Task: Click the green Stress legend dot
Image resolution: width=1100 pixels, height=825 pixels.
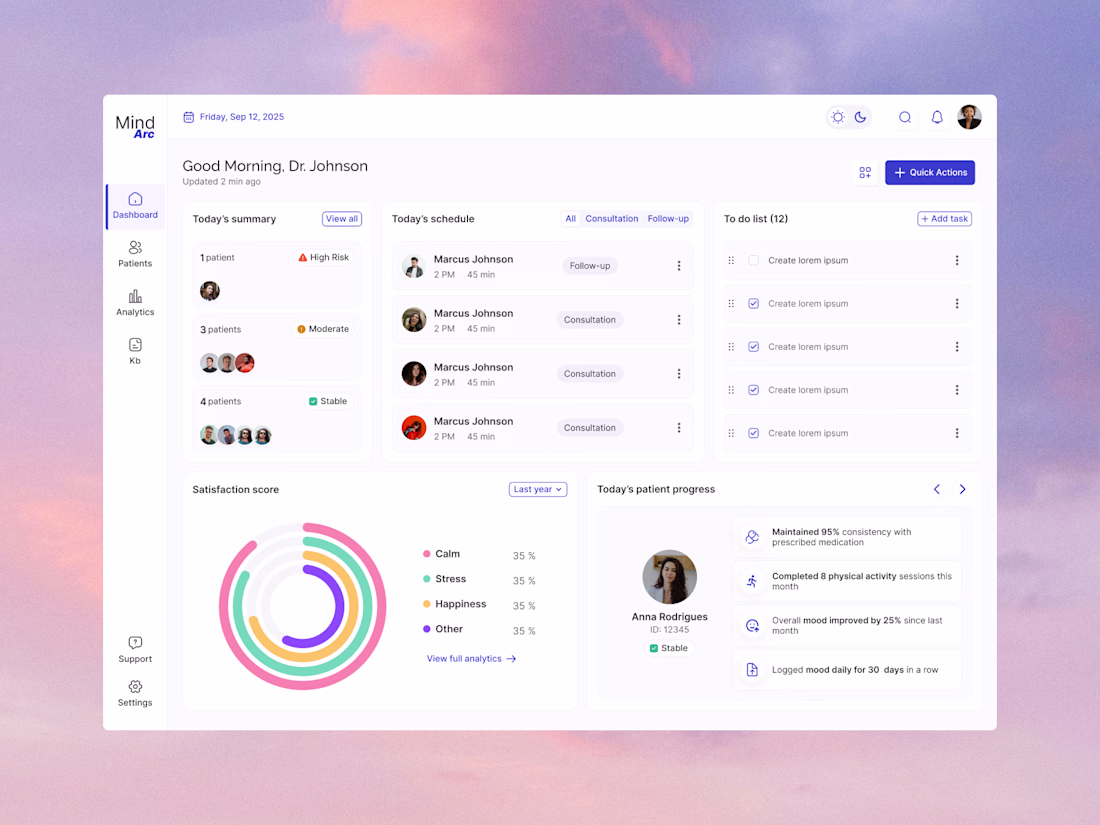Action: (x=427, y=579)
